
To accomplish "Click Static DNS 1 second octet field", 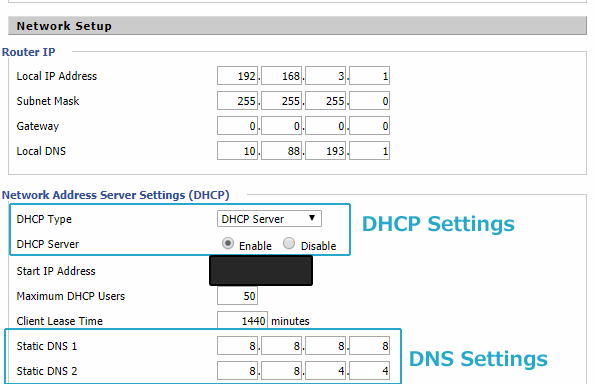I will [281, 346].
